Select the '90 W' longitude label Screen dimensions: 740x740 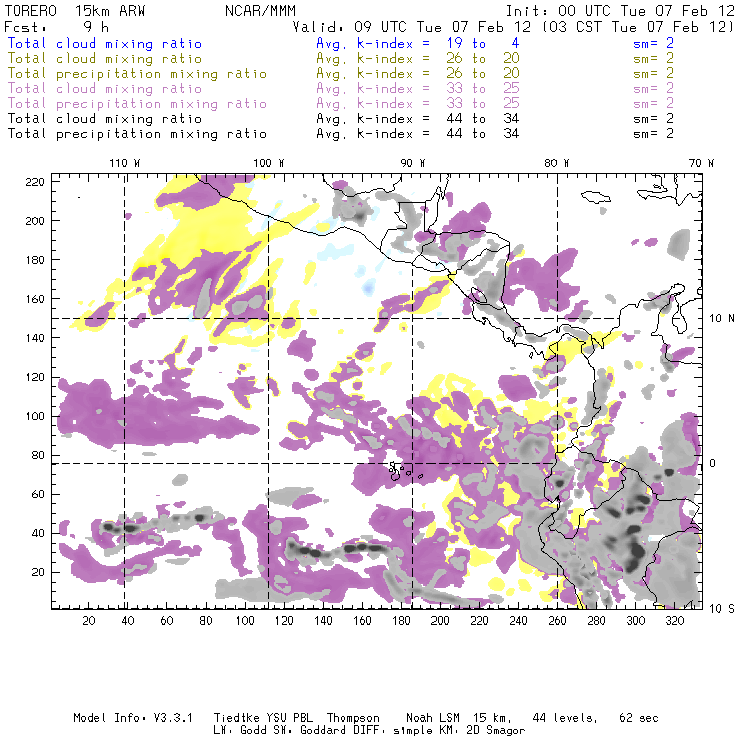click(412, 163)
